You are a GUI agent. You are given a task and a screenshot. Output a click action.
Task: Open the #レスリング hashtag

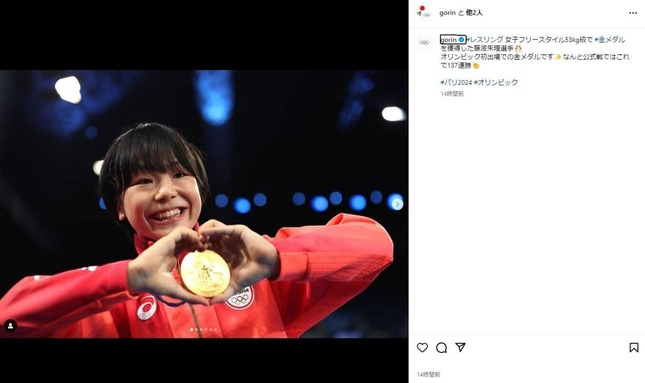[485, 40]
